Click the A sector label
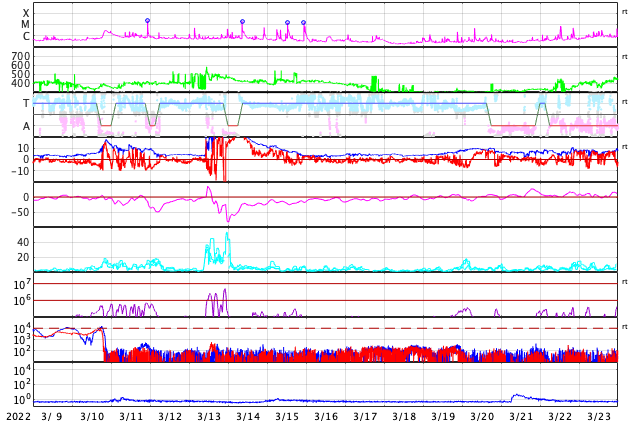 click(x=26, y=127)
